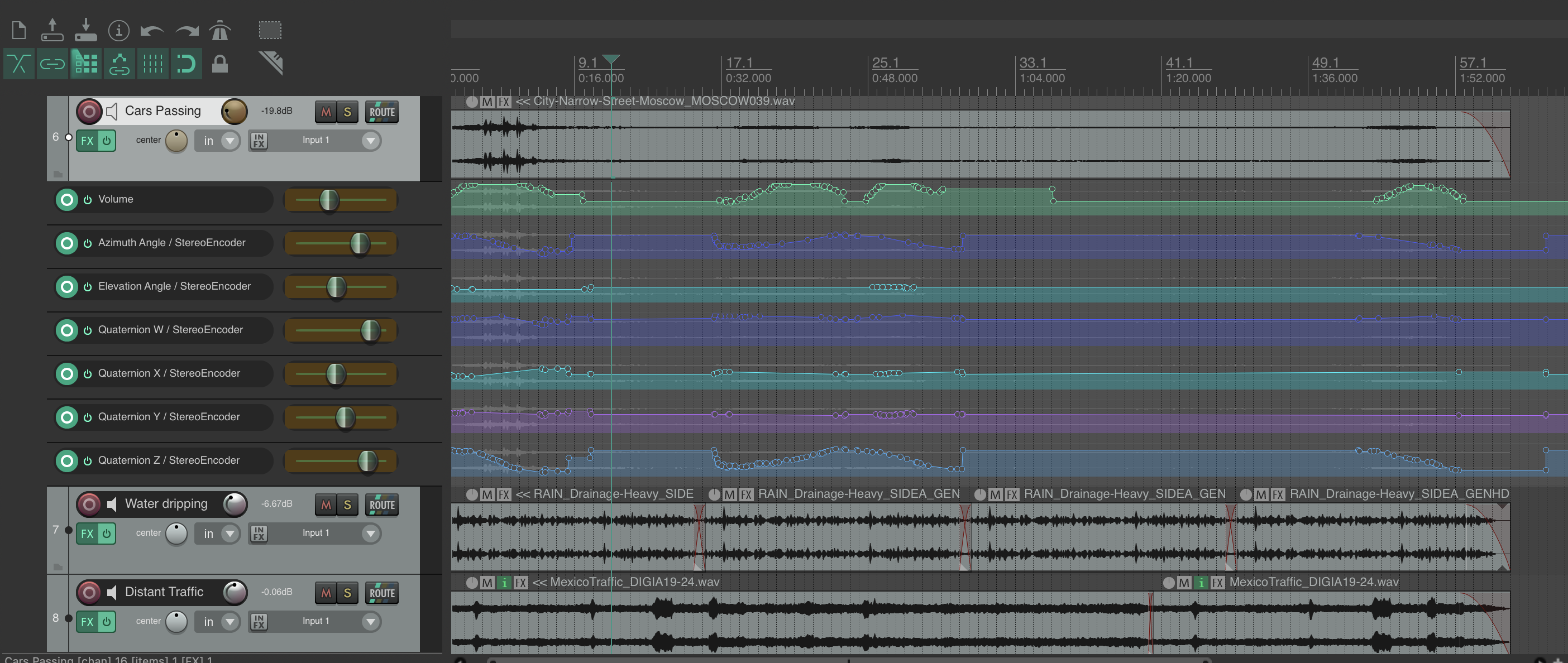This screenshot has width=1568, height=663.
Task: Click item notes 'i' icon on first MexicoTraffic item
Action: [504, 583]
